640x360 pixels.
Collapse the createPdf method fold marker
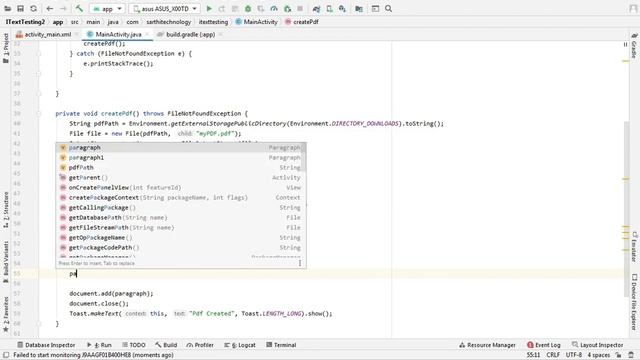point(39,114)
